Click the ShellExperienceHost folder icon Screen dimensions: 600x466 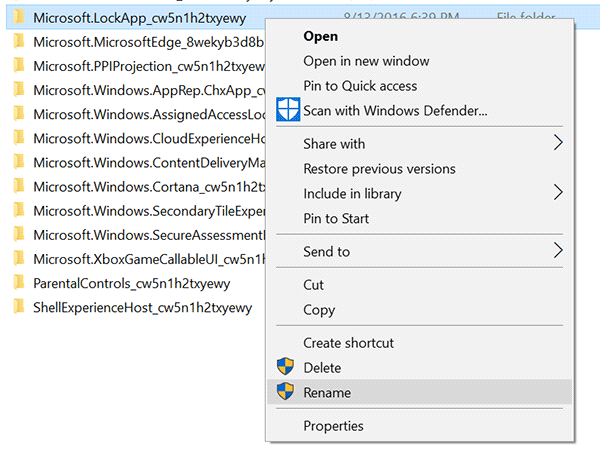(18, 307)
